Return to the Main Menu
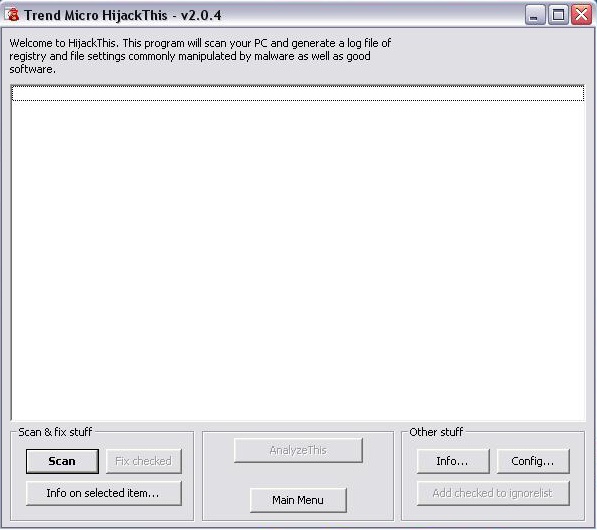Screen dimensions: 597x530 point(298,500)
